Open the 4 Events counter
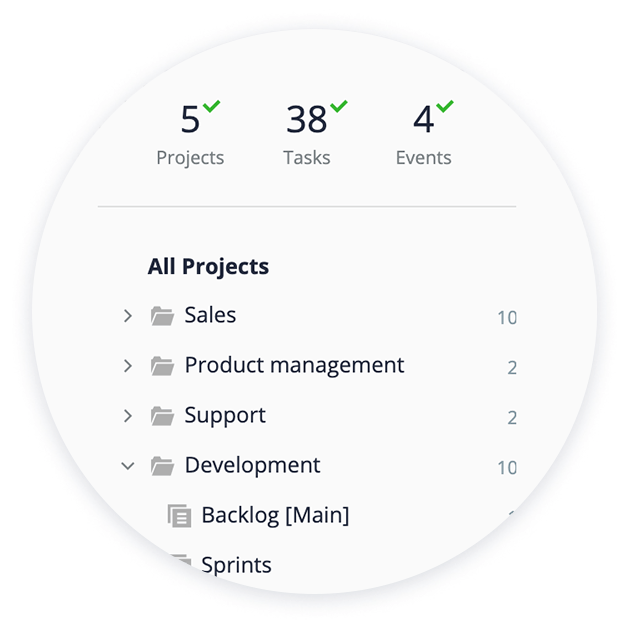This screenshot has height=627, width=627. point(423,135)
